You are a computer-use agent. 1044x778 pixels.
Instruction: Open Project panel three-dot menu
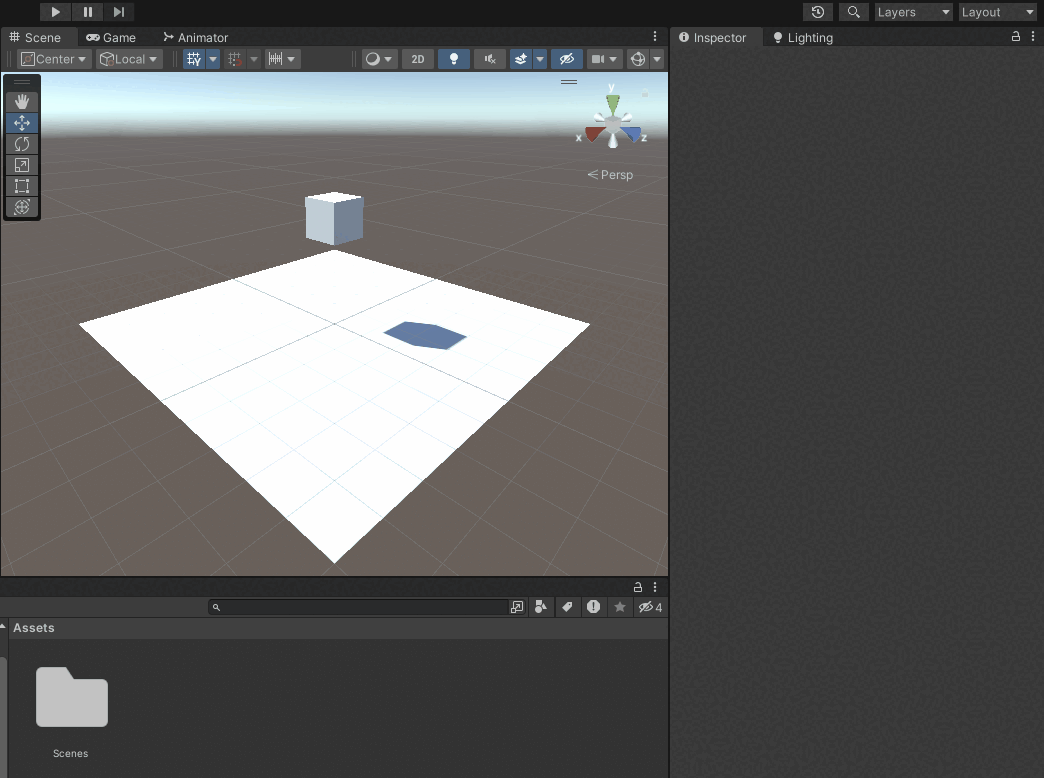(x=655, y=587)
